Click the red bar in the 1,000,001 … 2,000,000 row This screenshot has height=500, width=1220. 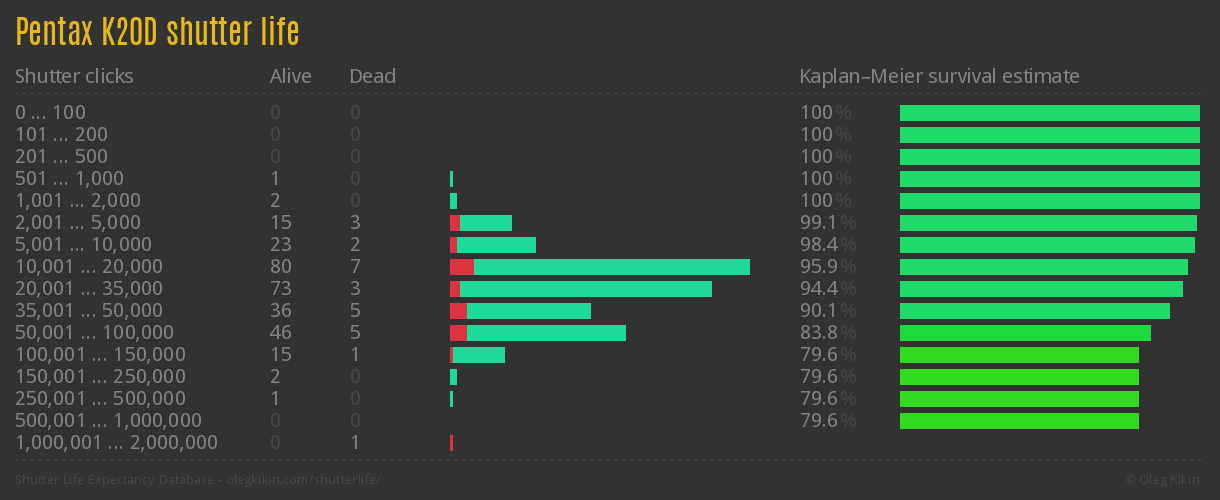pyautogui.click(x=451, y=443)
